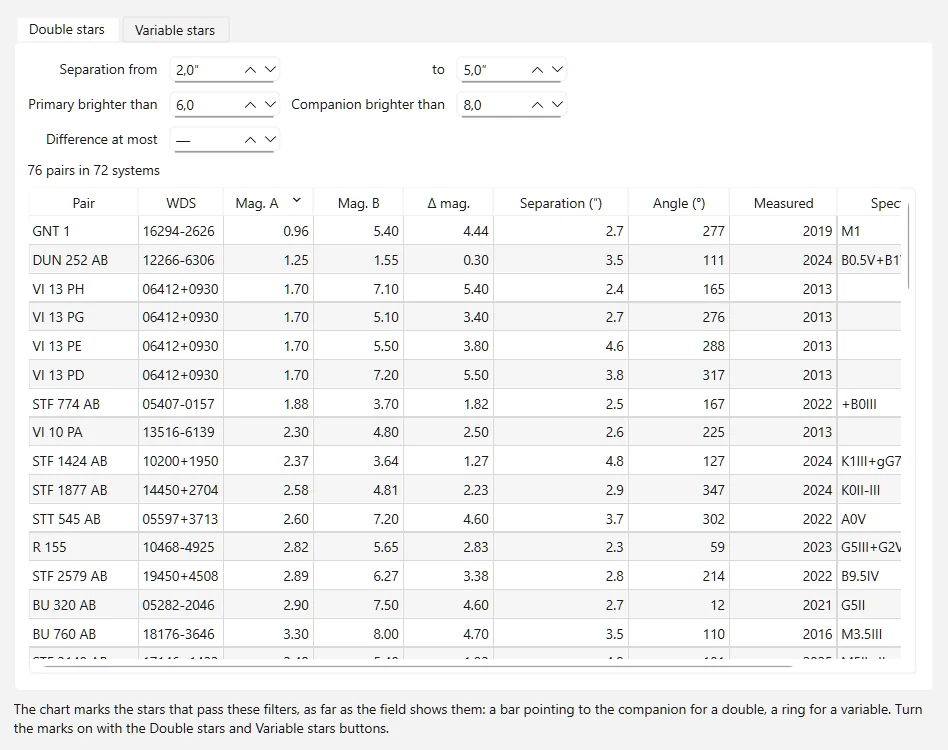Decrease the Difference at most value
The height and width of the screenshot is (750, 948).
click(270, 140)
